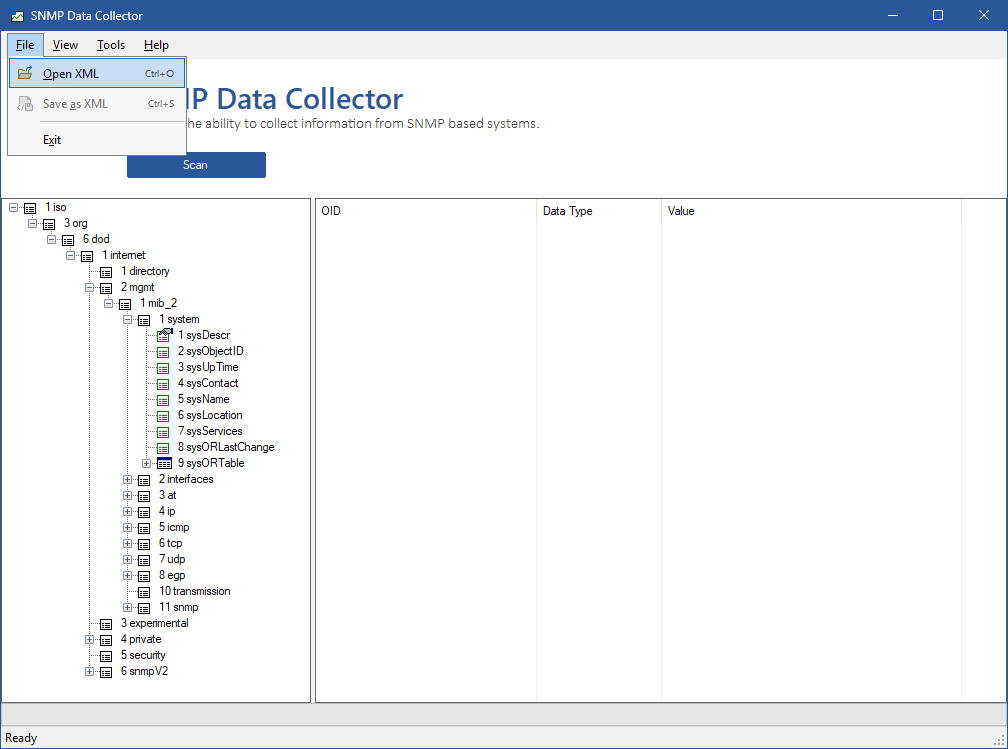The width and height of the screenshot is (1008, 749).
Task: Collapse the system tree node
Action: point(128,319)
